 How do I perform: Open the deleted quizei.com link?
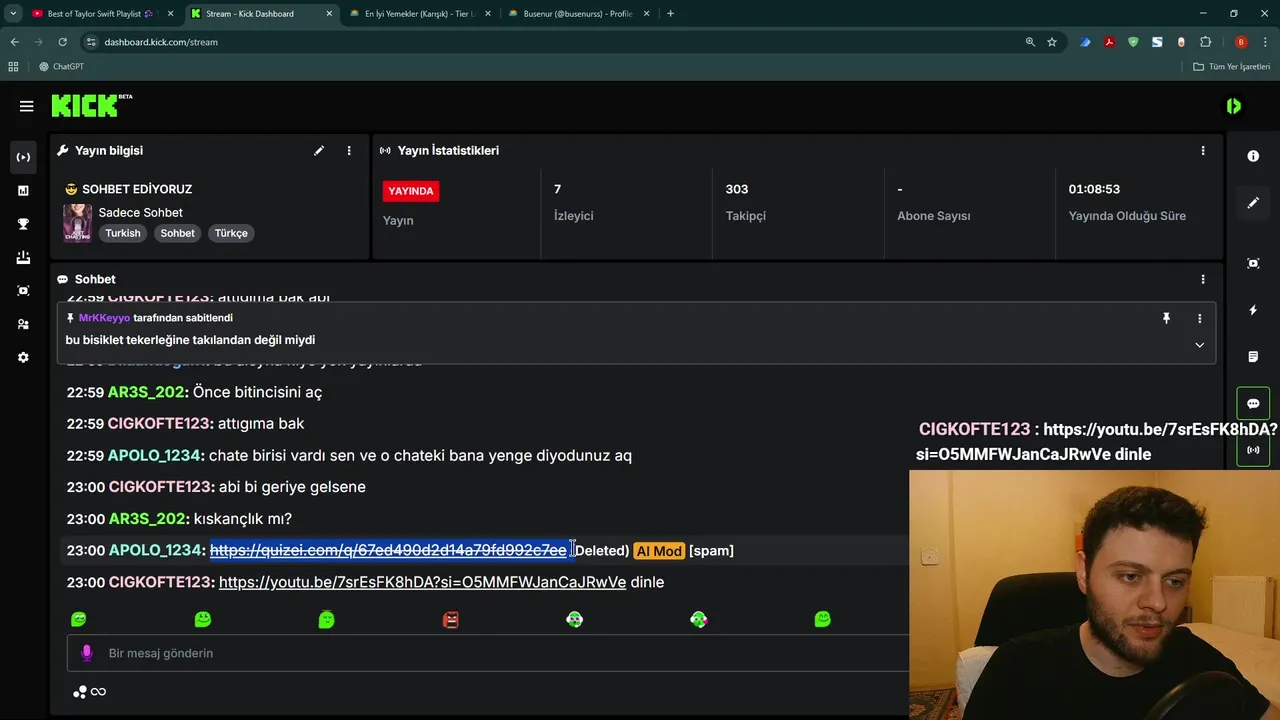(x=388, y=550)
